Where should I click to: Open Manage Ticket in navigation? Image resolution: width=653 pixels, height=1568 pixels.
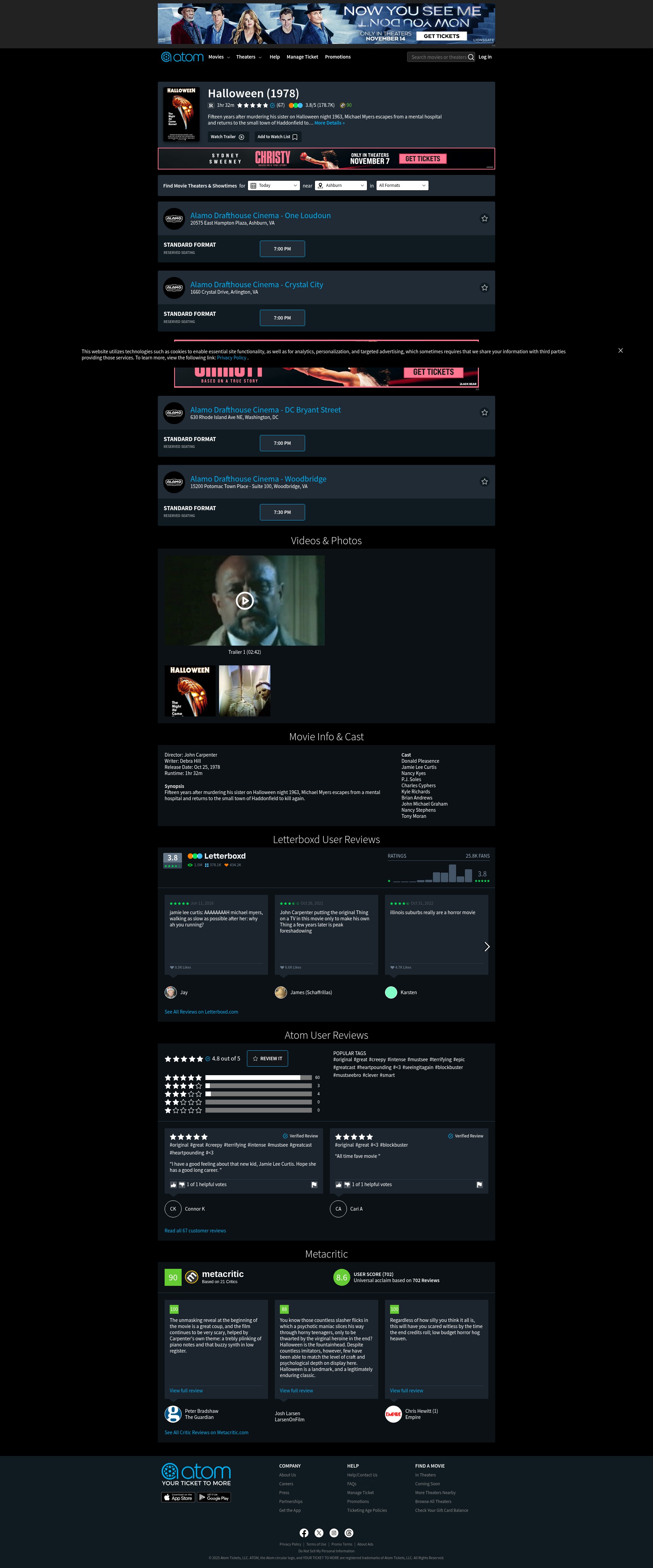(x=302, y=57)
